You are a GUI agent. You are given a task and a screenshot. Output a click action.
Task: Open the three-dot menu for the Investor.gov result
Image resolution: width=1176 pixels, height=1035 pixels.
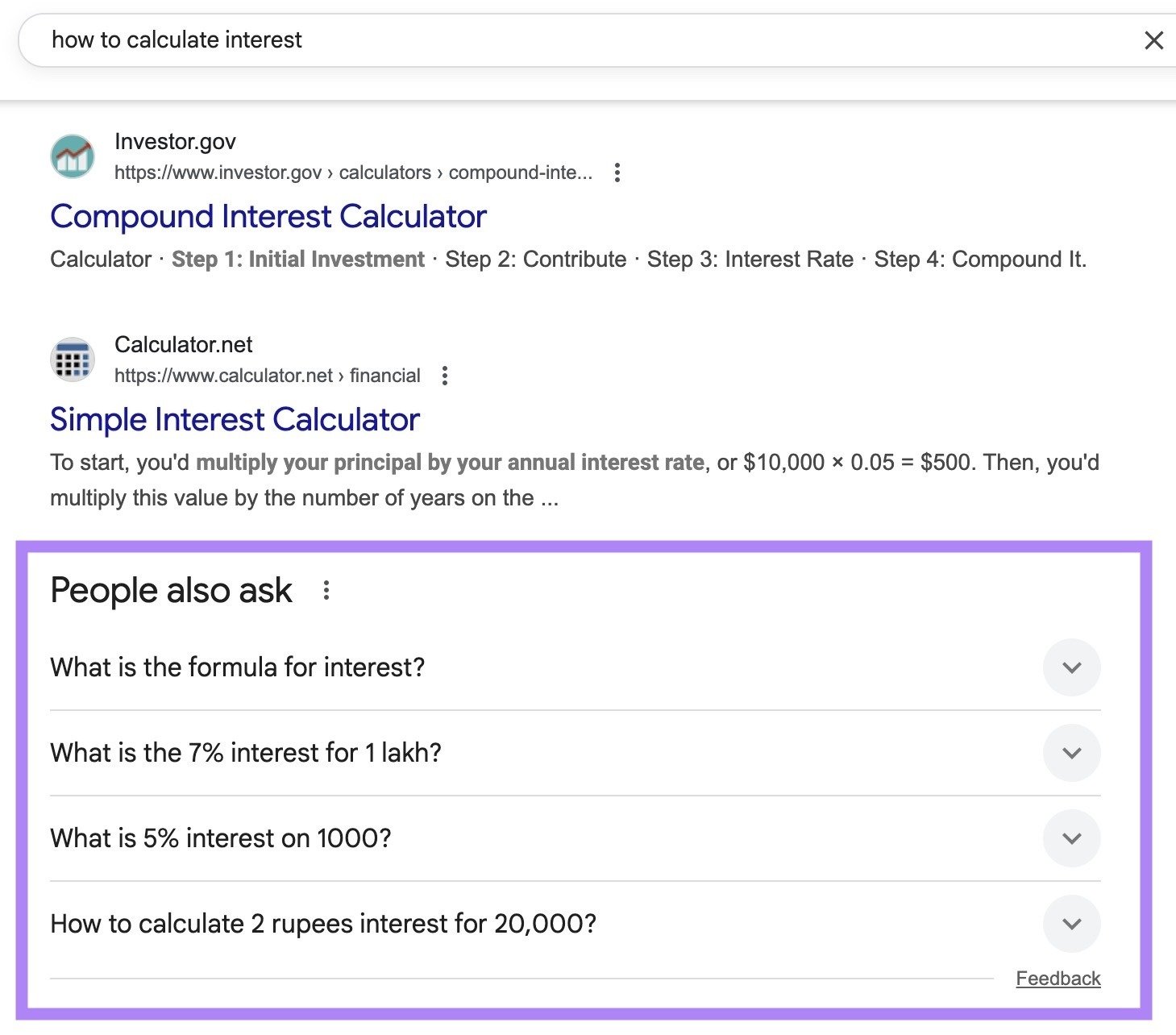point(617,172)
